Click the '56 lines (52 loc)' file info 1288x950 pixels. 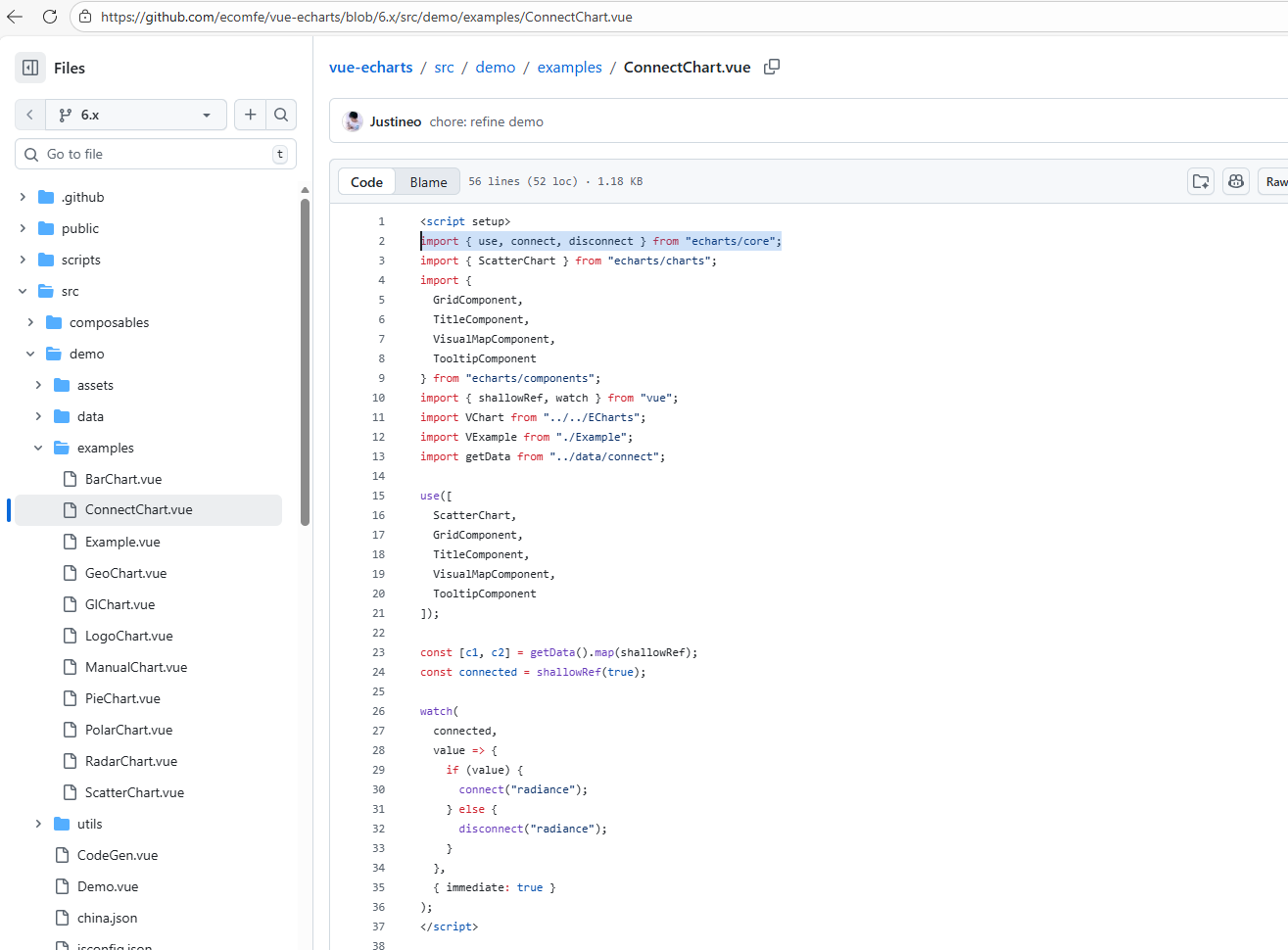522,181
